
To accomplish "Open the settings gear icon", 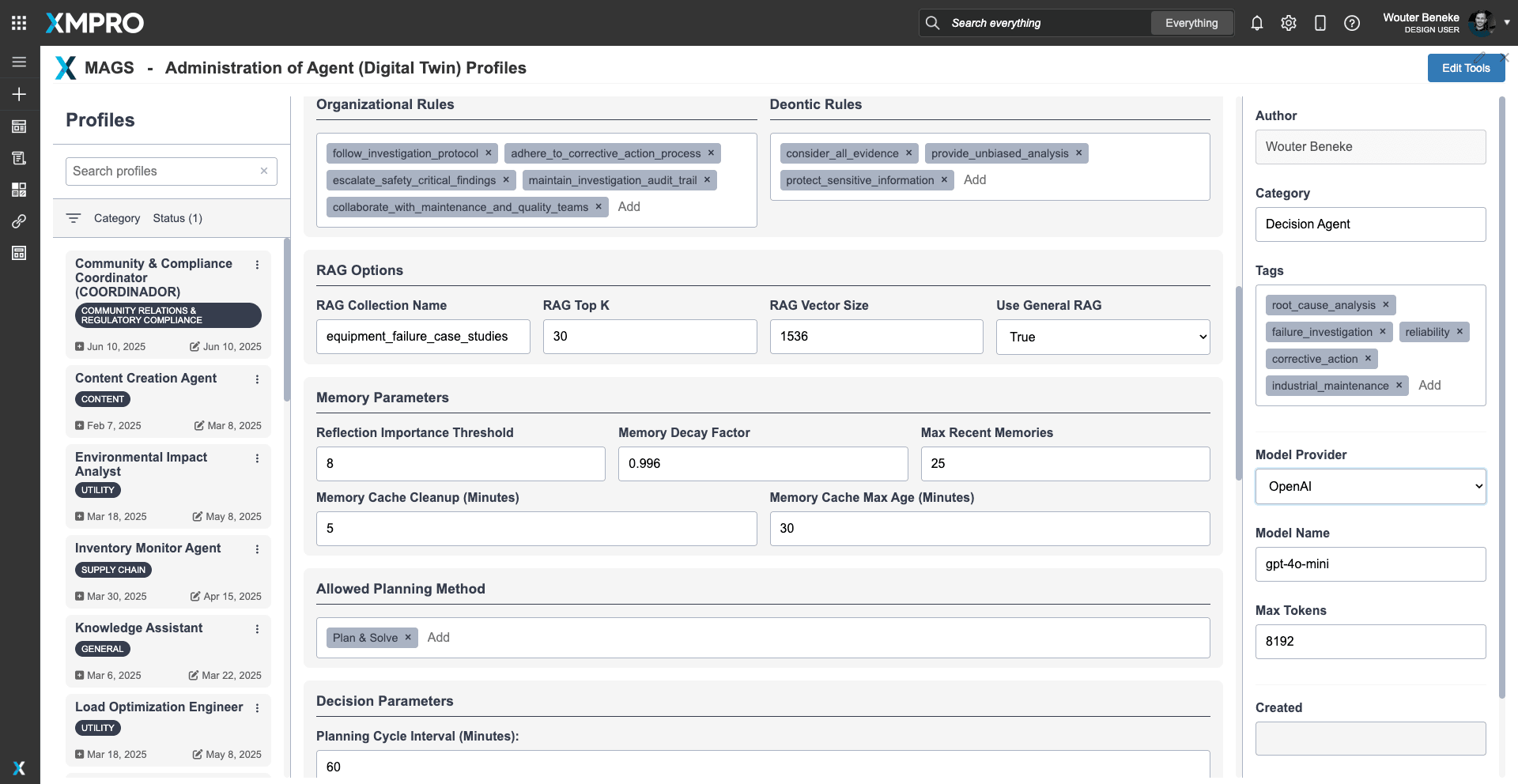I will [1288, 23].
